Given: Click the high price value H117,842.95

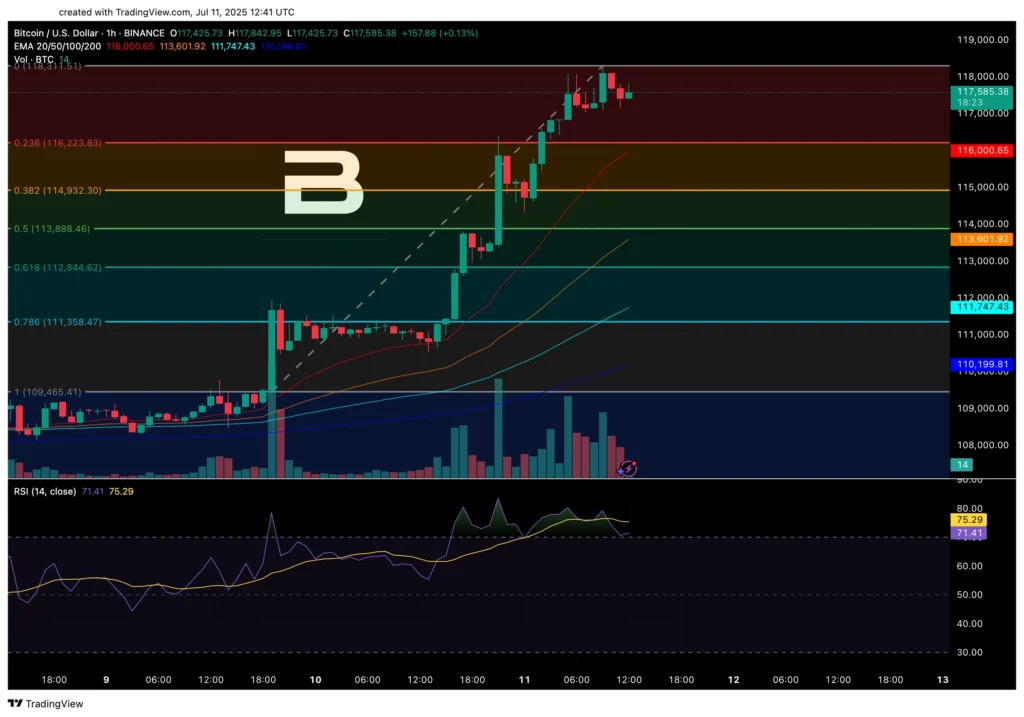Looking at the screenshot, I should (255, 33).
